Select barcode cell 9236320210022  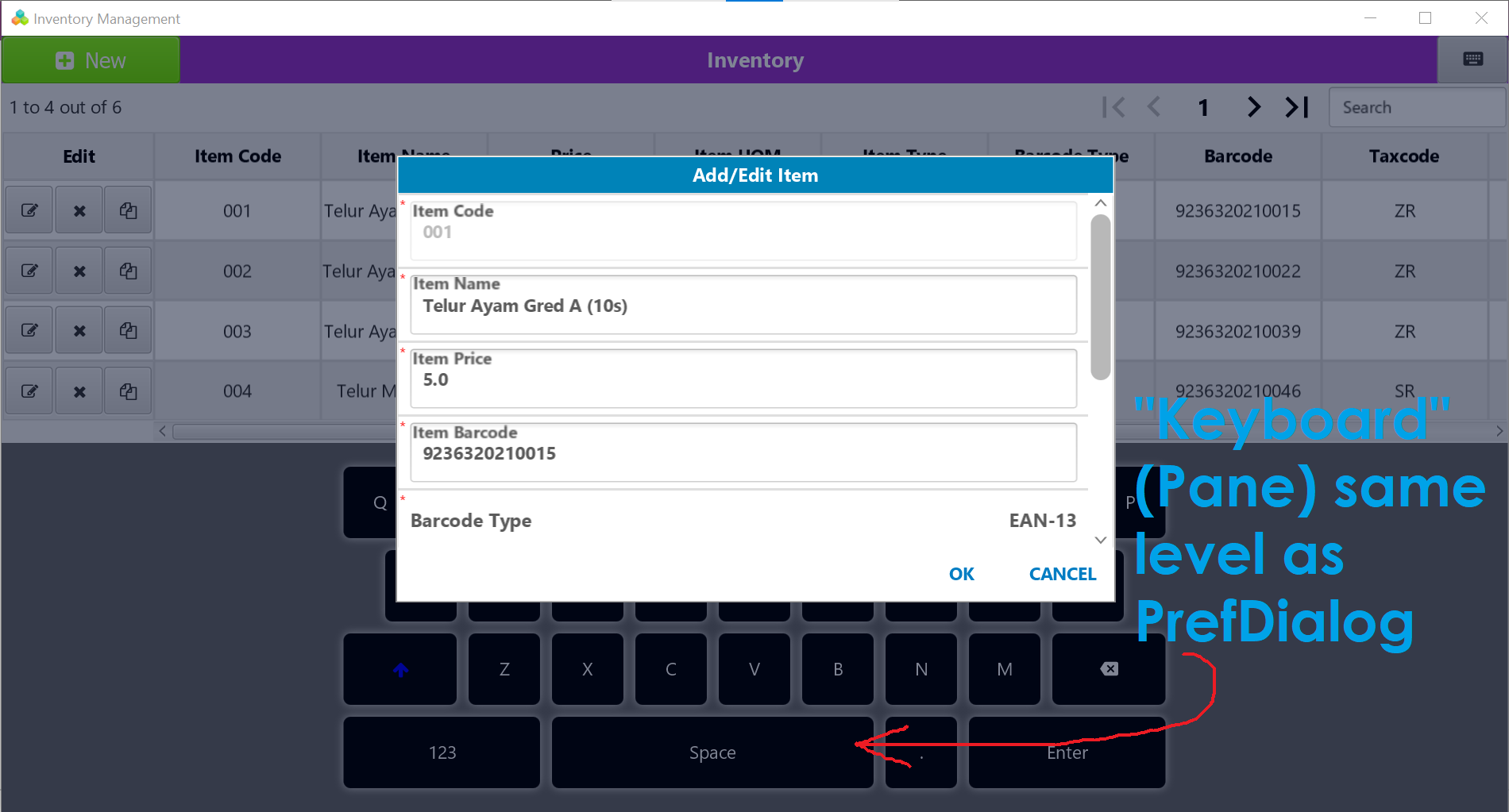(x=1238, y=271)
